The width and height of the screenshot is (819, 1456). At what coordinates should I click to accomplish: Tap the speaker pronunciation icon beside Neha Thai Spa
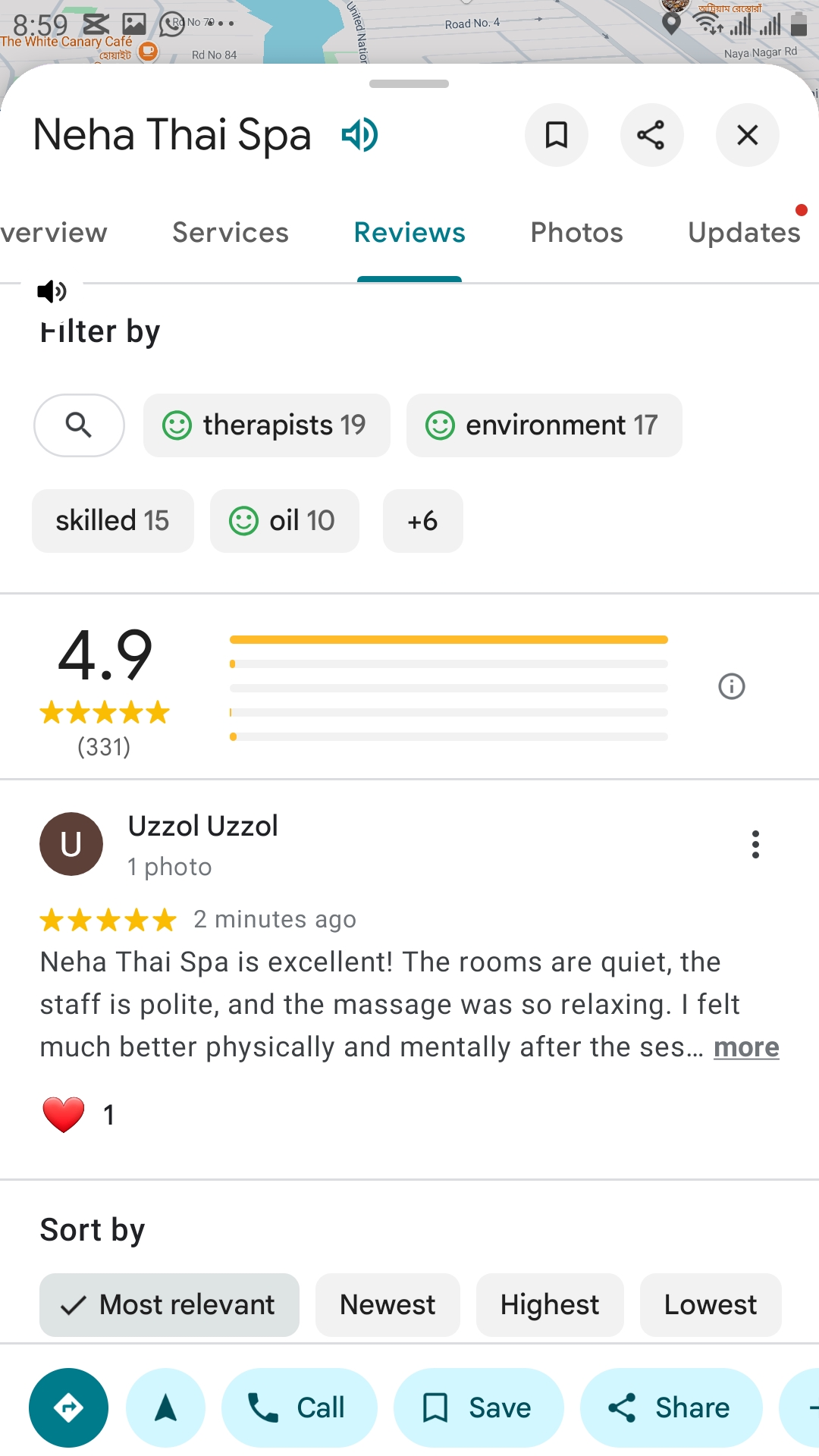[359, 136]
